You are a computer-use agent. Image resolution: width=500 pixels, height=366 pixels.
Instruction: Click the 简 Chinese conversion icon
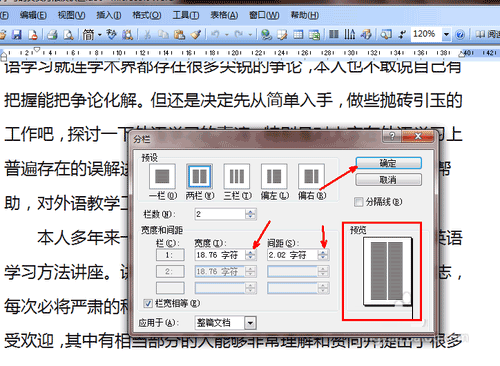point(88,34)
